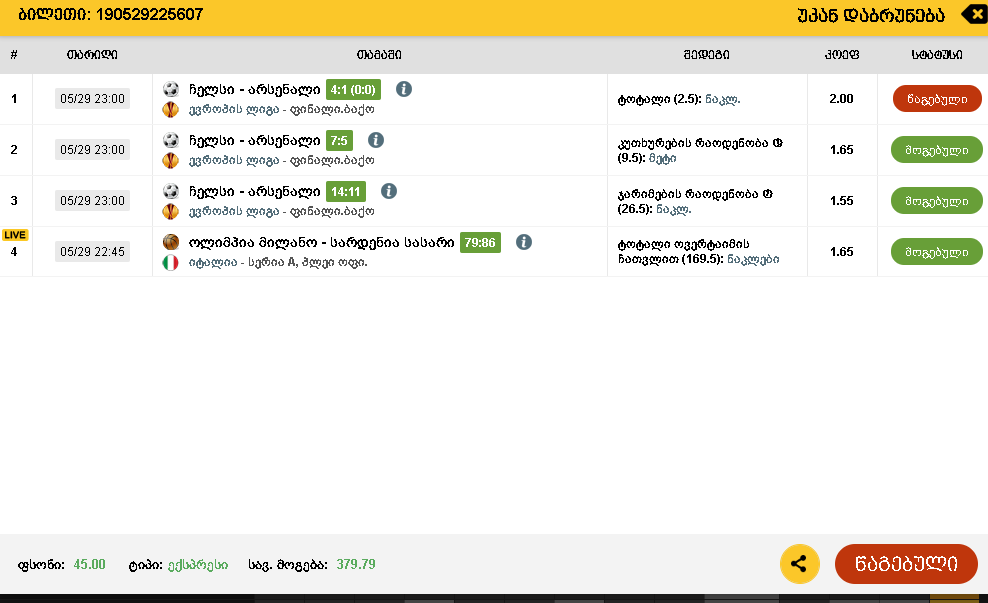The width and height of the screenshot is (988, 603).
Task: Click the თამაში column header
Action: (x=379, y=55)
